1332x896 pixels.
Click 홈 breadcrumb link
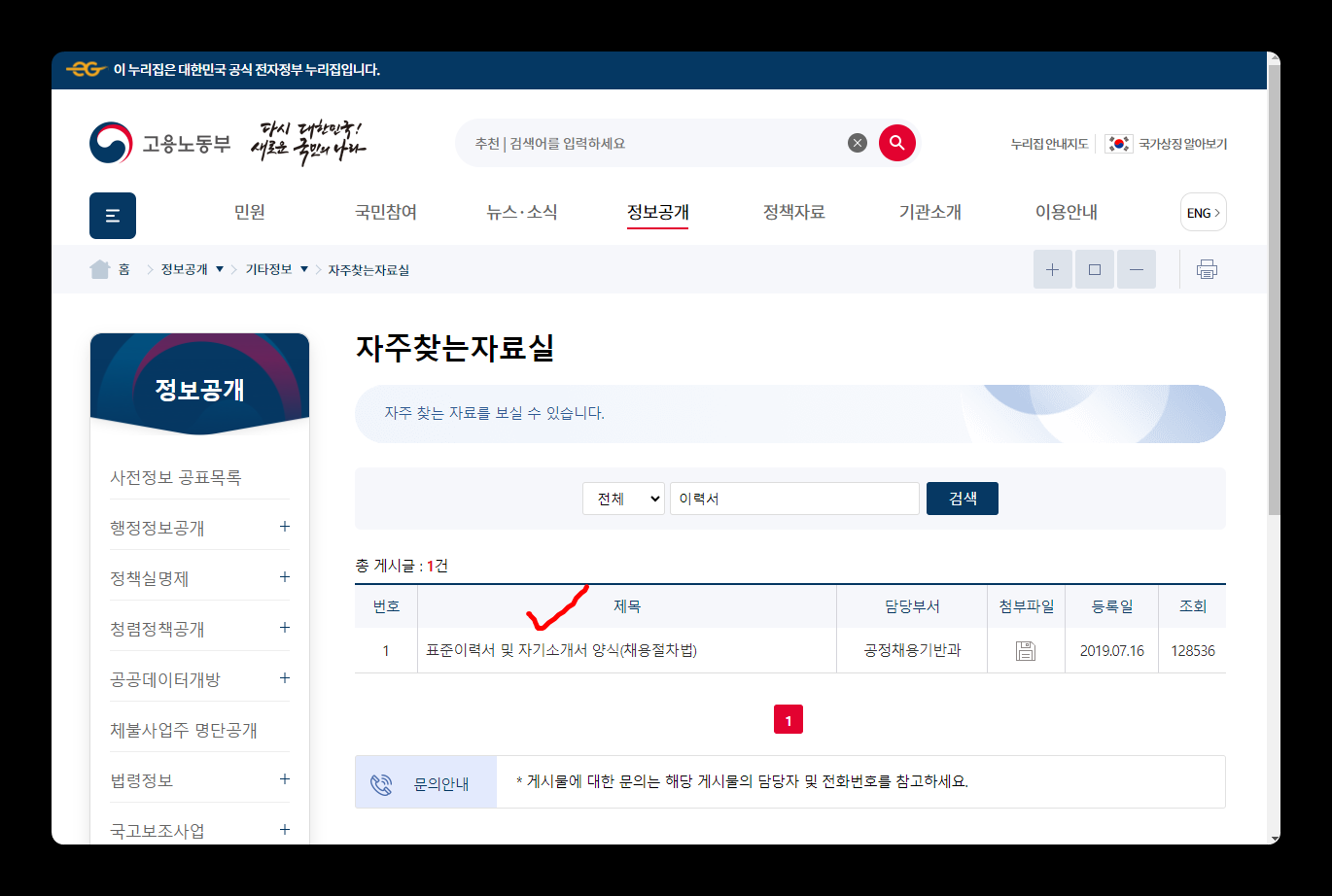[x=124, y=269]
